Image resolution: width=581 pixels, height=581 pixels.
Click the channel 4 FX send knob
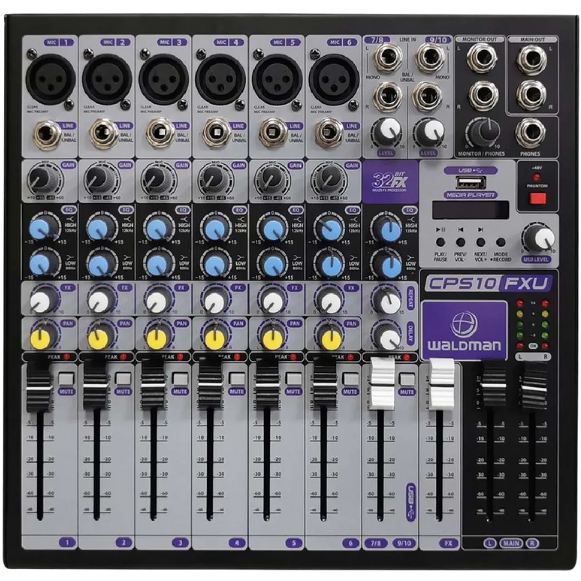pos(215,299)
